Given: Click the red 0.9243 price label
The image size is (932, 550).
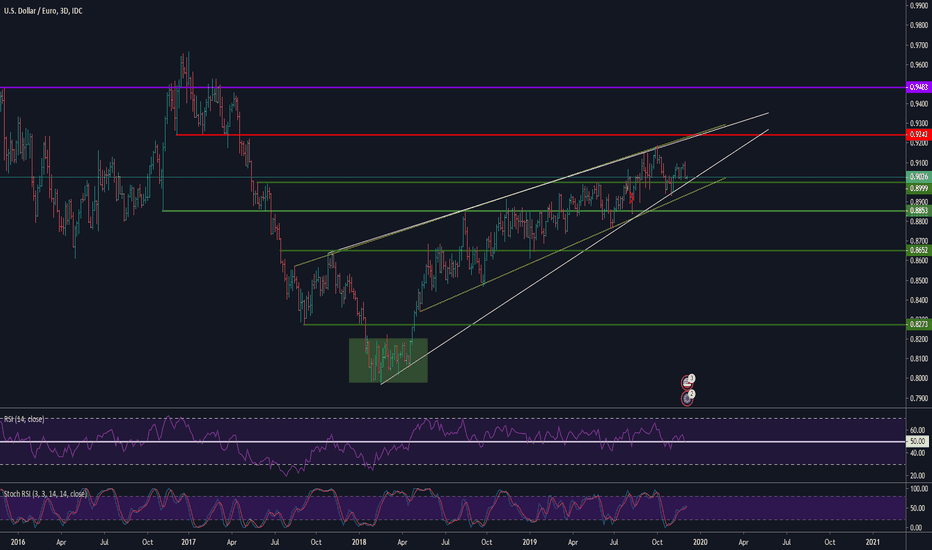Looking at the screenshot, I should click(x=918, y=135).
